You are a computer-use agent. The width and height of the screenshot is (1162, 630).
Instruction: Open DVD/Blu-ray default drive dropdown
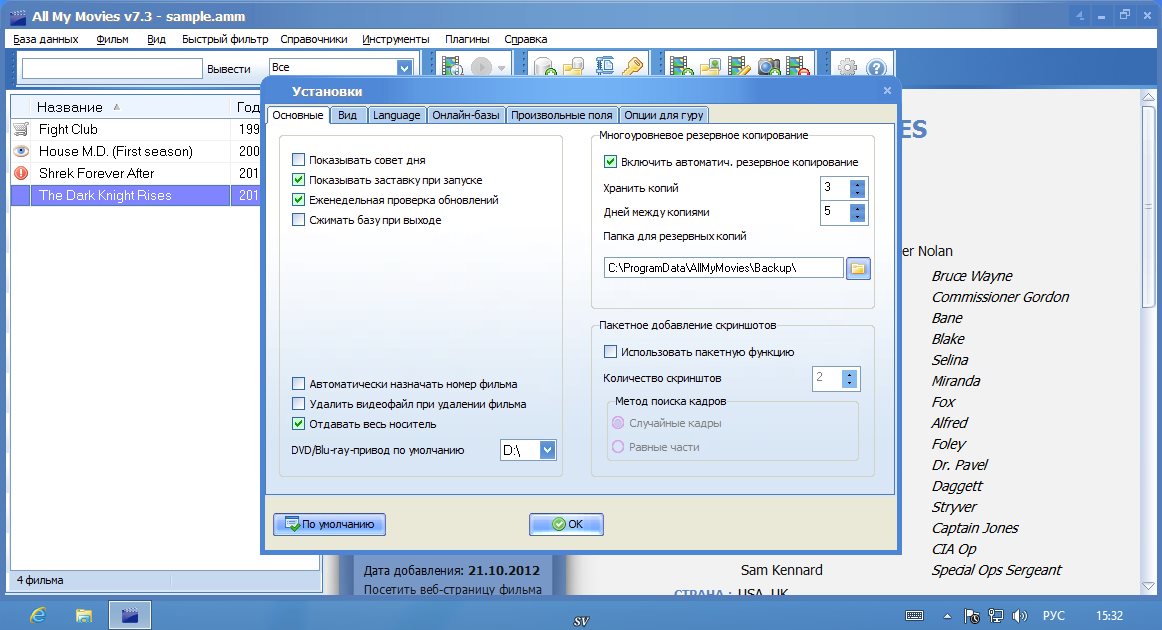tap(547, 450)
